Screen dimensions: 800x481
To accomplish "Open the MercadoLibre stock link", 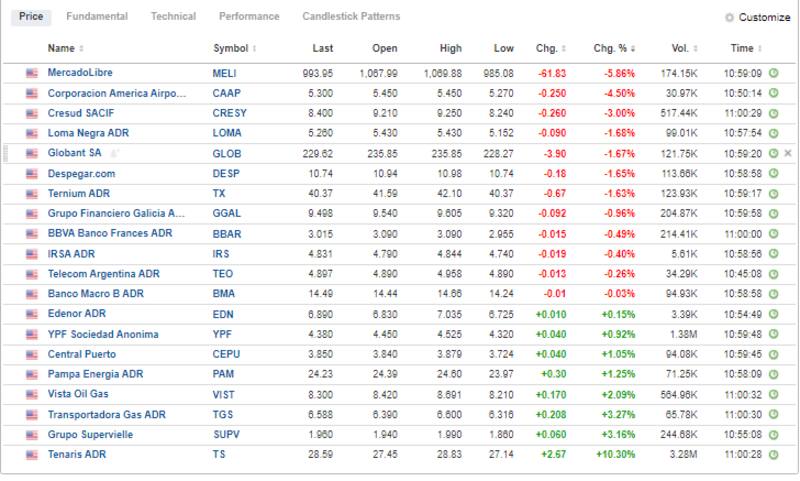I will tap(81, 73).
